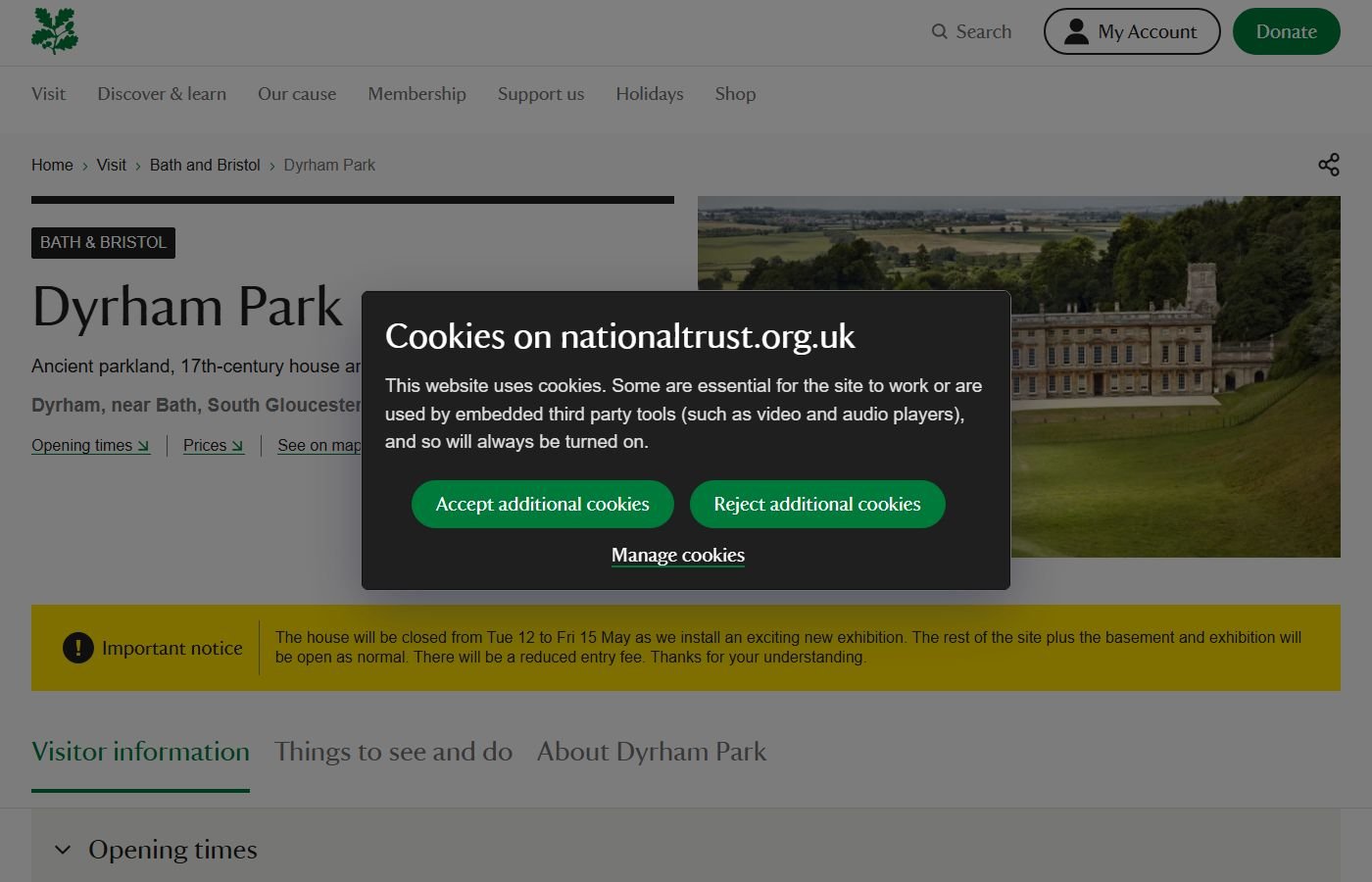
Task: Expand the Opening times accordion
Action: [686, 849]
